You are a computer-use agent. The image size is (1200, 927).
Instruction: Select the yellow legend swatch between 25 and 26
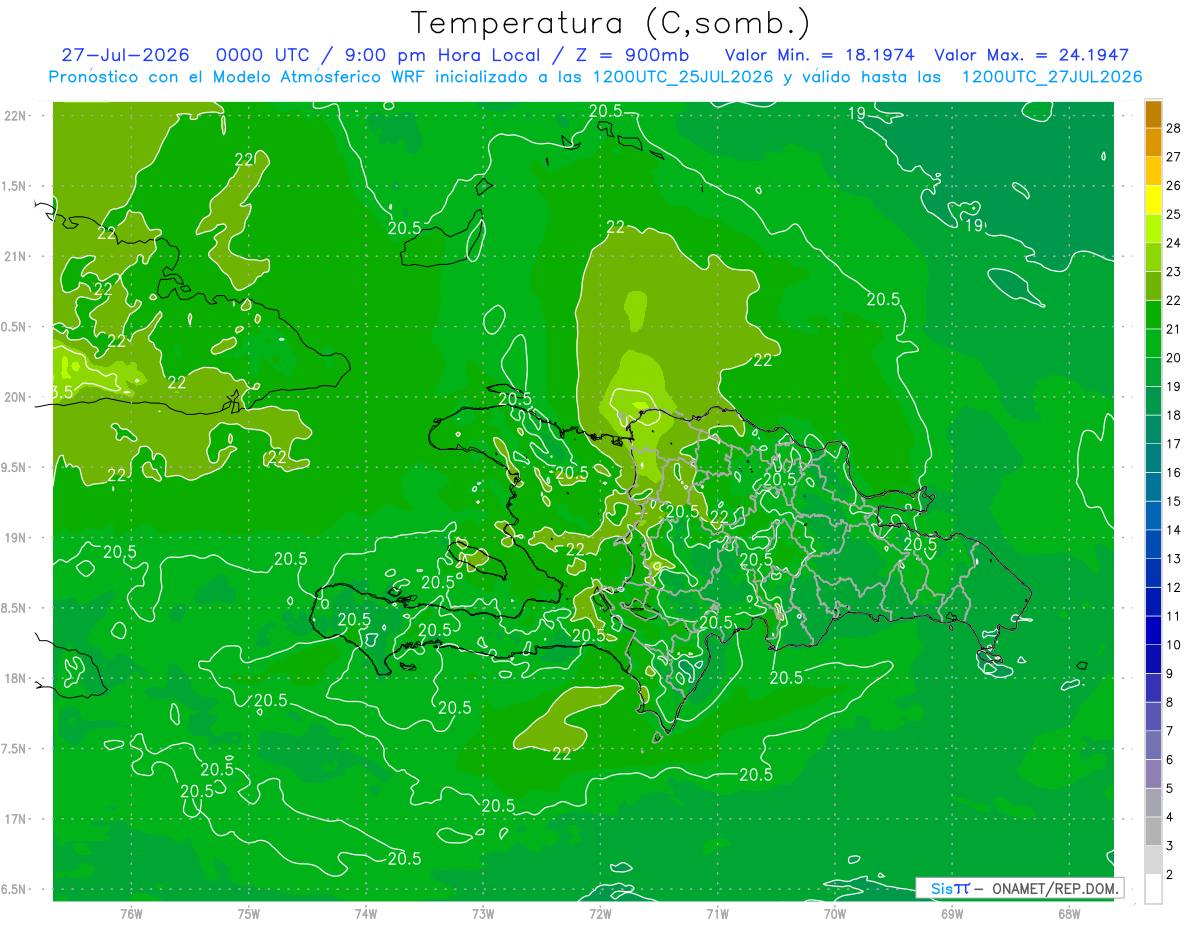[1153, 200]
